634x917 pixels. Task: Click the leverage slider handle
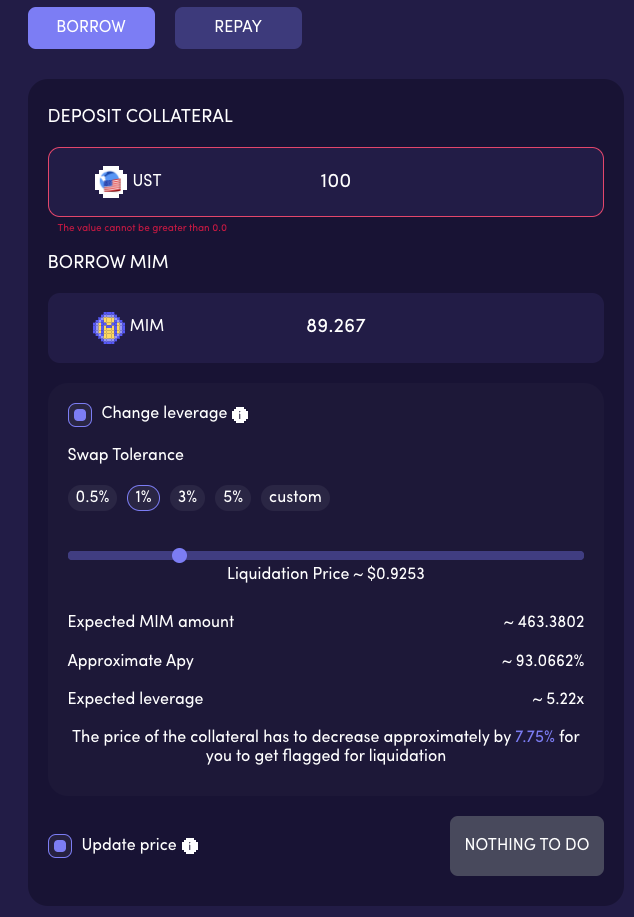(179, 555)
